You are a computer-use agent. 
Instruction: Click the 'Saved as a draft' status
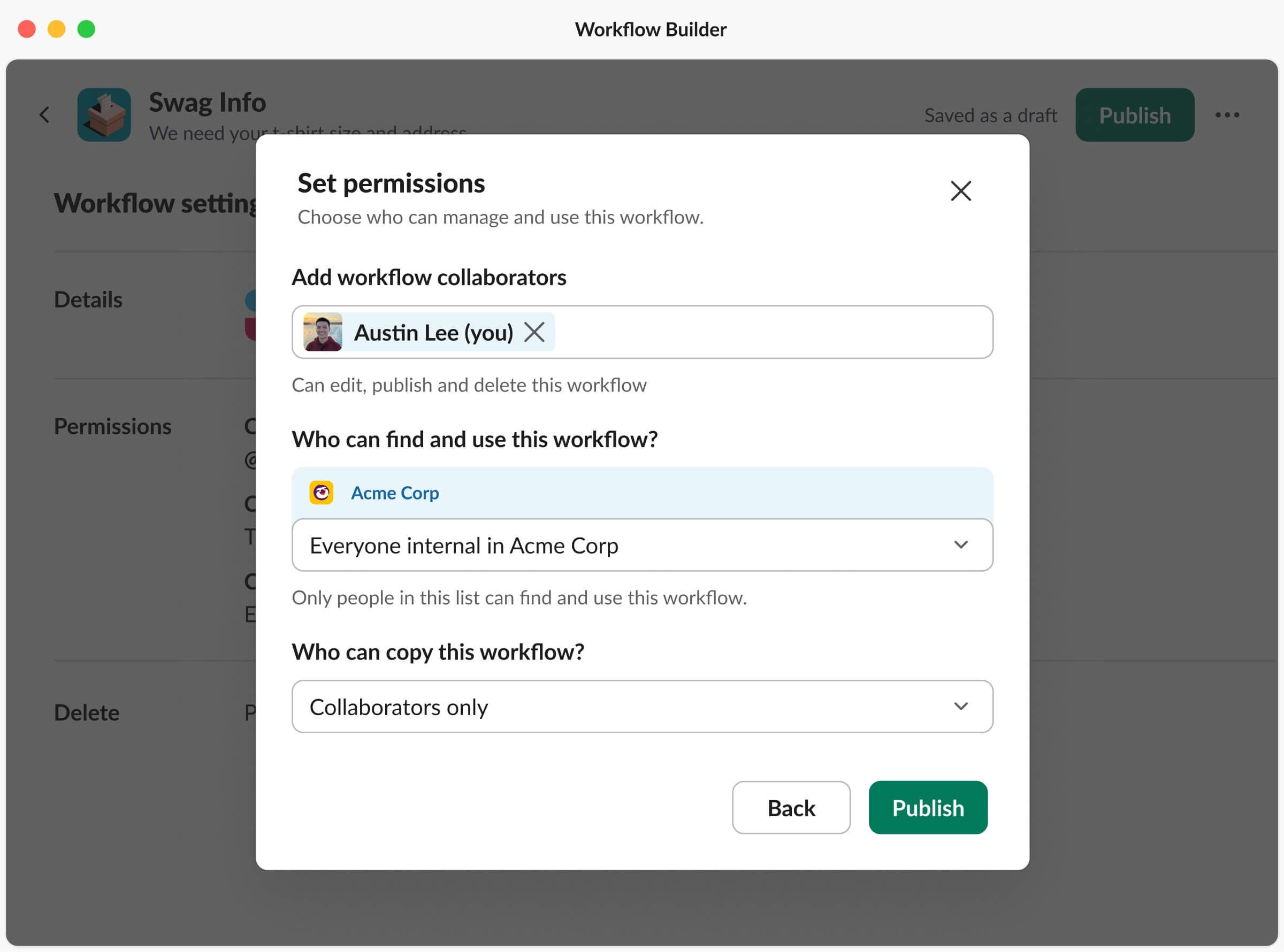[x=990, y=115]
